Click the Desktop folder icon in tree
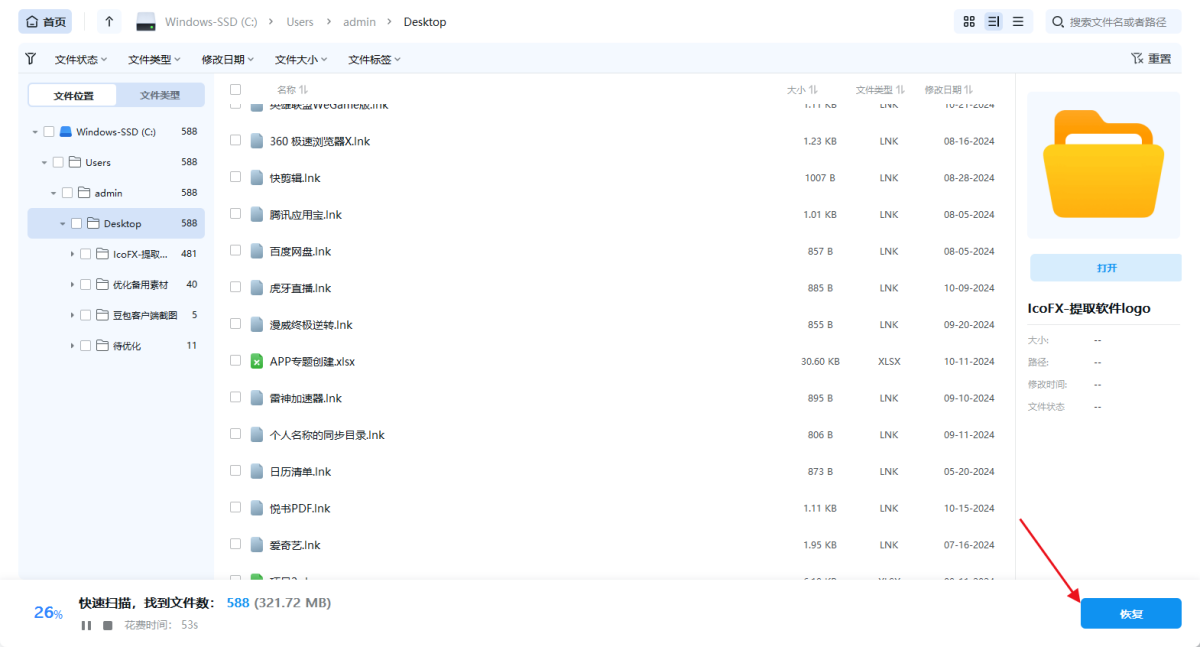 (94, 223)
